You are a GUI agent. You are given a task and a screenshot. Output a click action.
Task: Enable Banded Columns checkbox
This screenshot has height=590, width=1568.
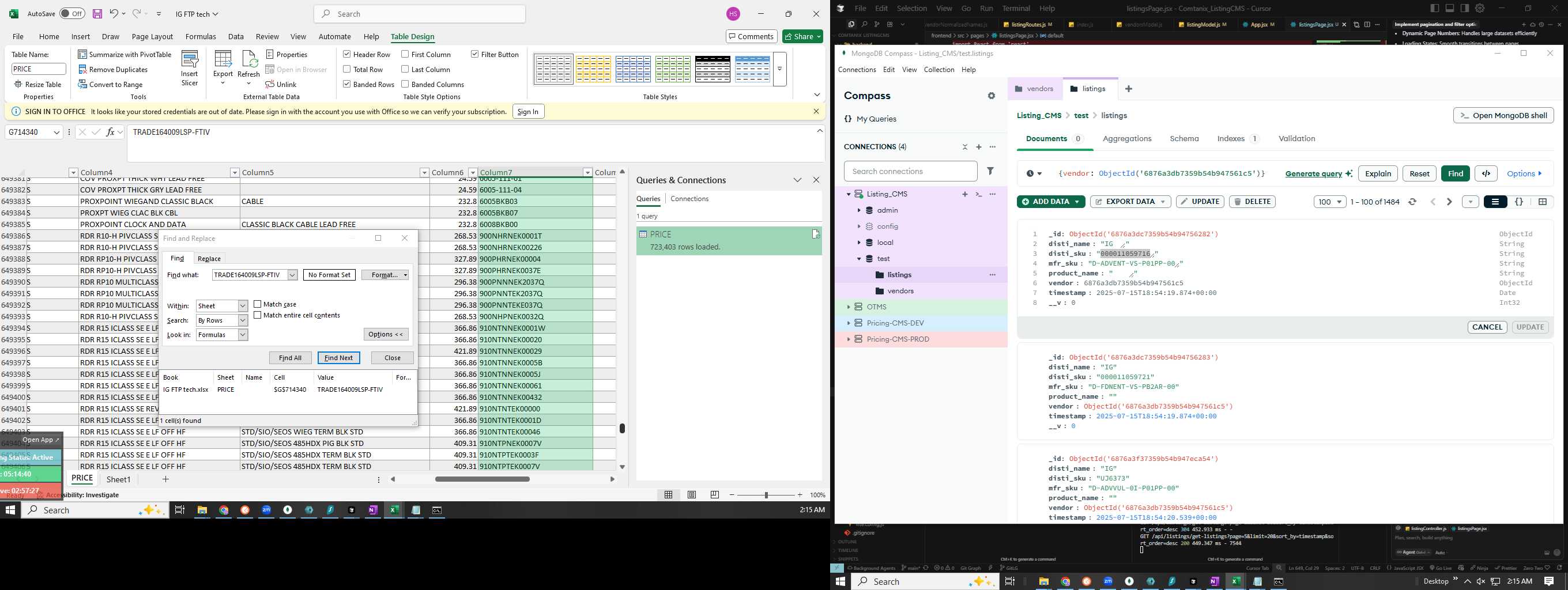point(405,84)
